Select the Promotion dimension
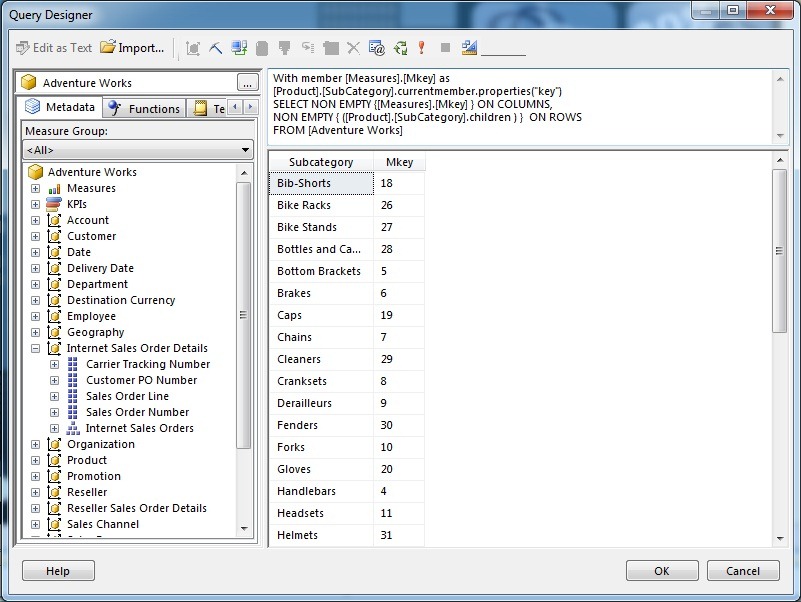Viewport: 801px width, 602px height. tap(94, 476)
